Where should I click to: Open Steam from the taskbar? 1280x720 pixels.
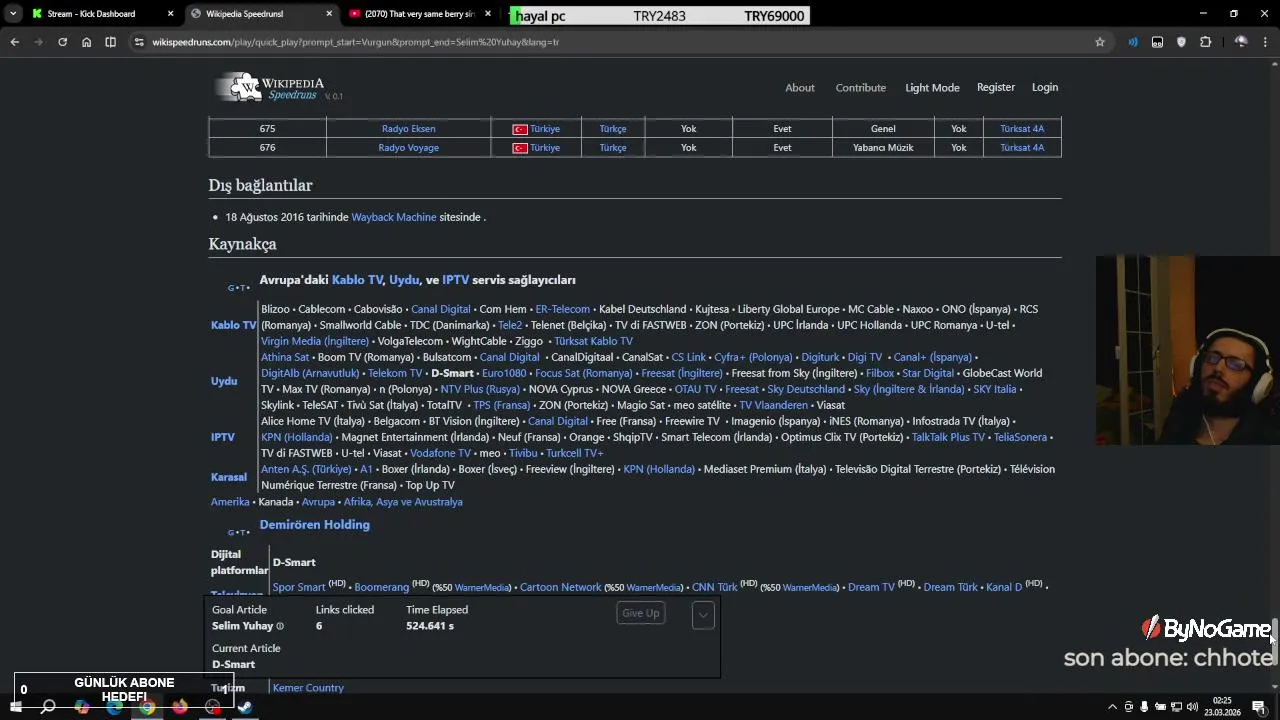(x=245, y=707)
